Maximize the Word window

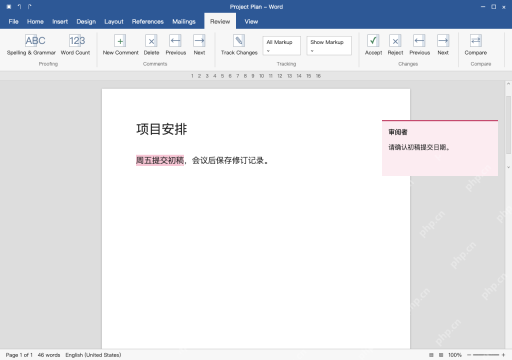(494, 7)
